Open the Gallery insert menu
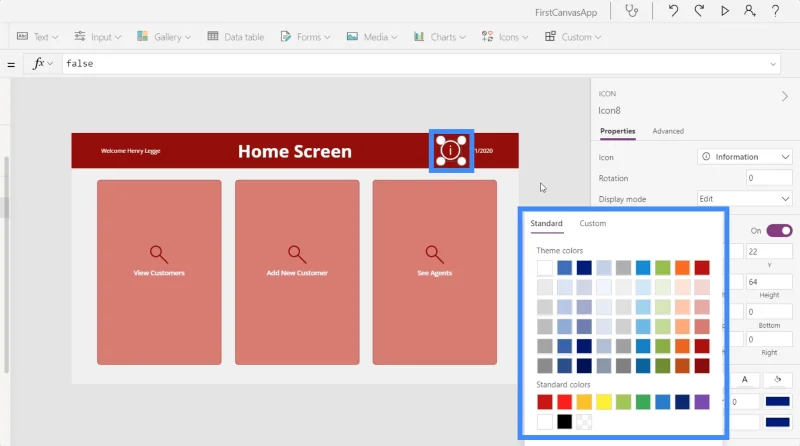Screen dimensions: 800x446 164,37
